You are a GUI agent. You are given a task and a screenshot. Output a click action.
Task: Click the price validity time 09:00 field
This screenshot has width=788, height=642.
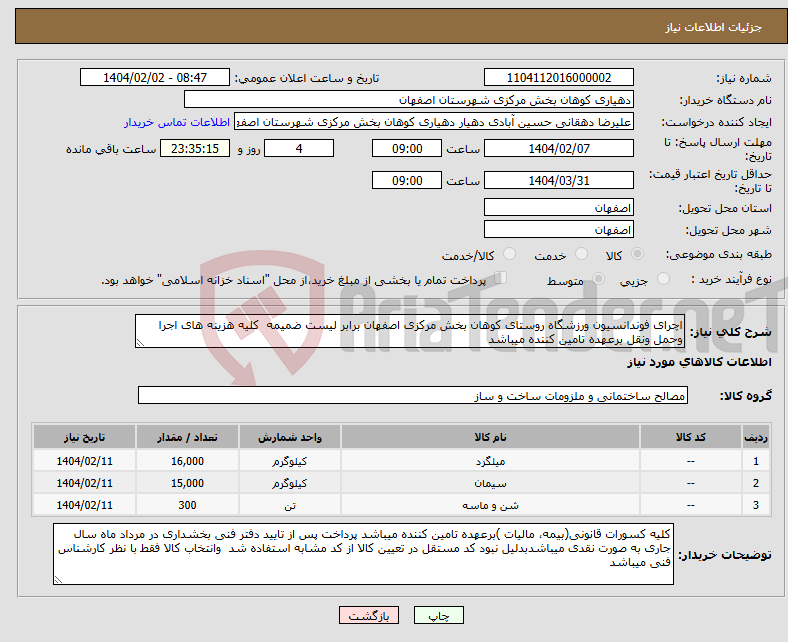pos(407,180)
